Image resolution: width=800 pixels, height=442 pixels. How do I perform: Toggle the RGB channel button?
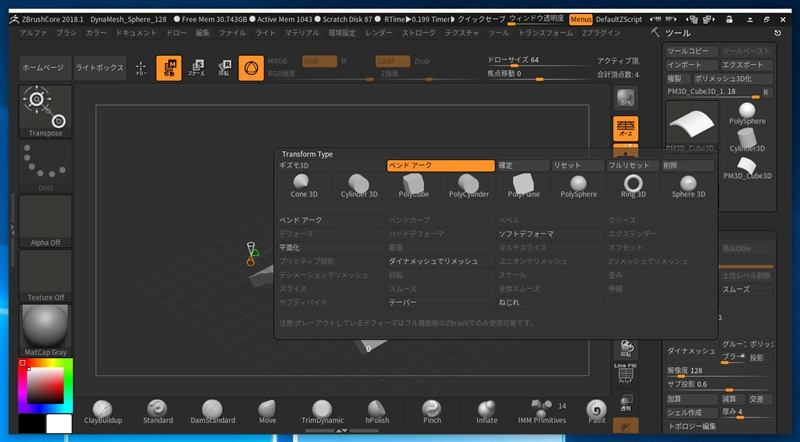319,61
